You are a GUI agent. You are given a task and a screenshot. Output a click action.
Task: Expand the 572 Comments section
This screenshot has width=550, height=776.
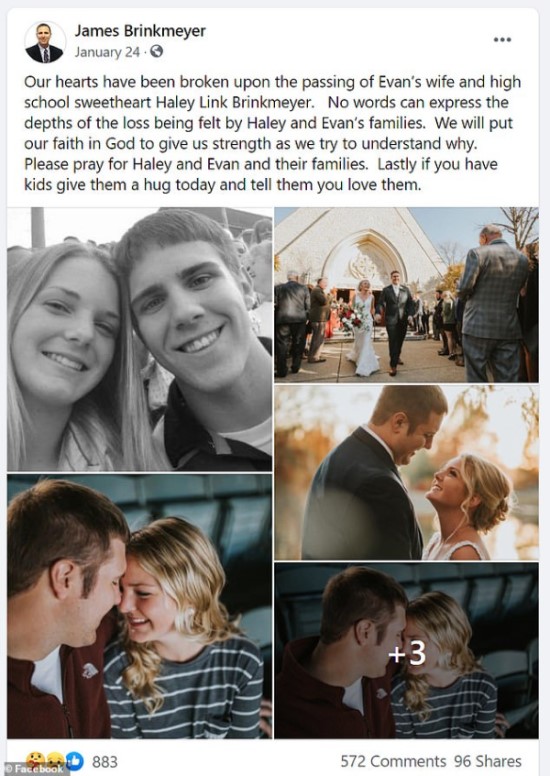click(393, 761)
